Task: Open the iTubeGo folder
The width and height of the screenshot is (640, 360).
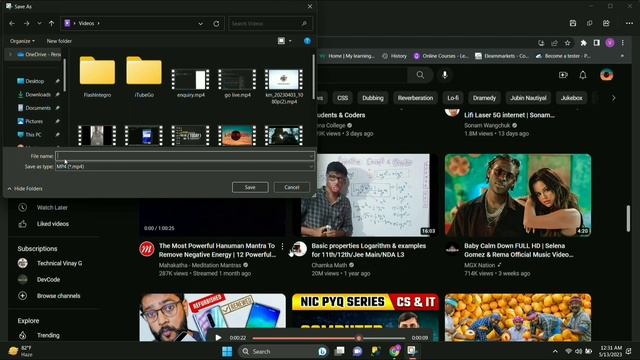Action: click(144, 77)
